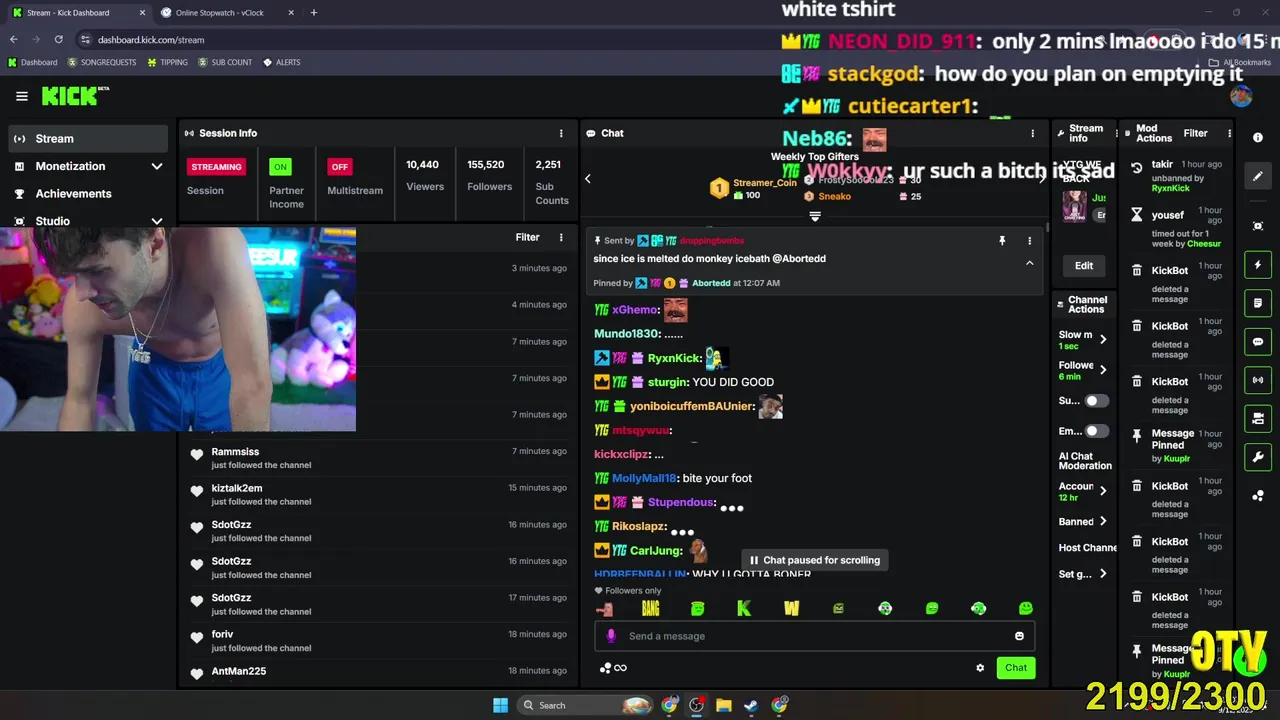Collapse the pinned message chevron
Viewport: 1280px width, 720px height.
(1029, 263)
